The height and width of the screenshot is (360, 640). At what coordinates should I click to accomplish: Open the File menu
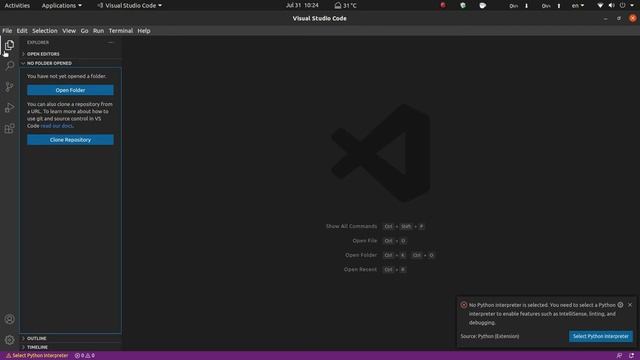7,31
